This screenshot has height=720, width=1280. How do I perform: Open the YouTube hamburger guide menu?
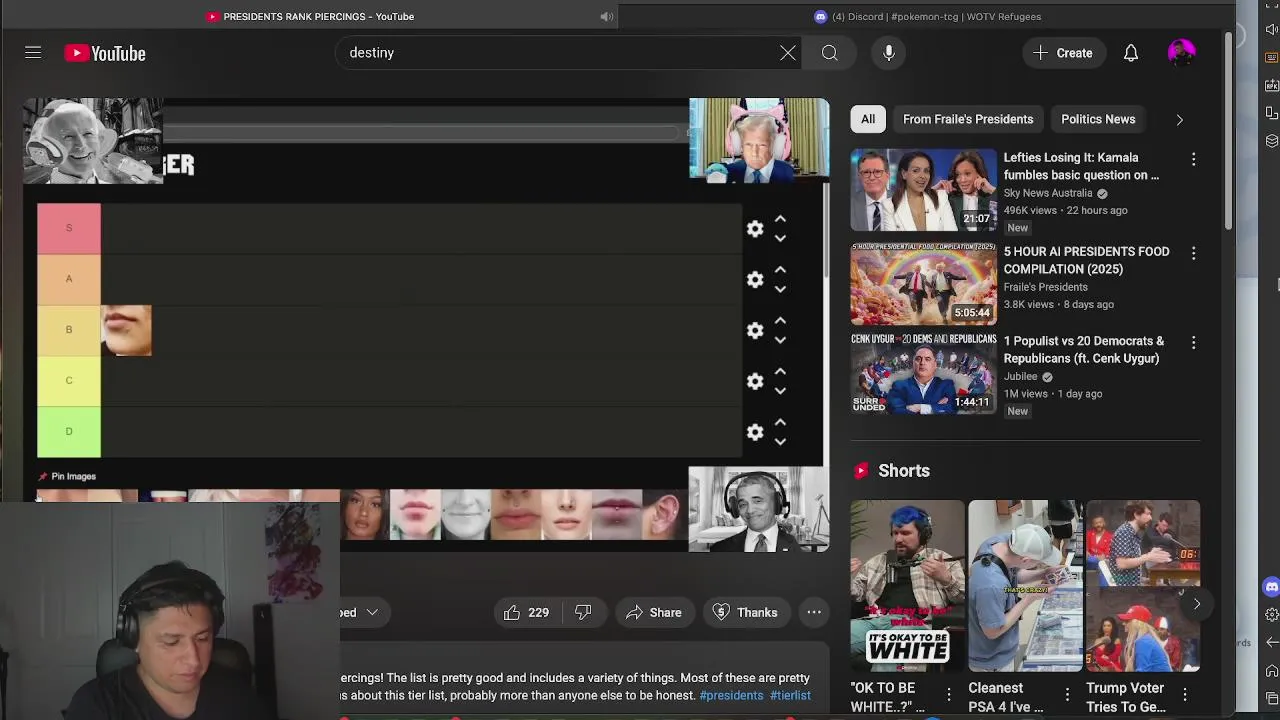click(x=33, y=53)
